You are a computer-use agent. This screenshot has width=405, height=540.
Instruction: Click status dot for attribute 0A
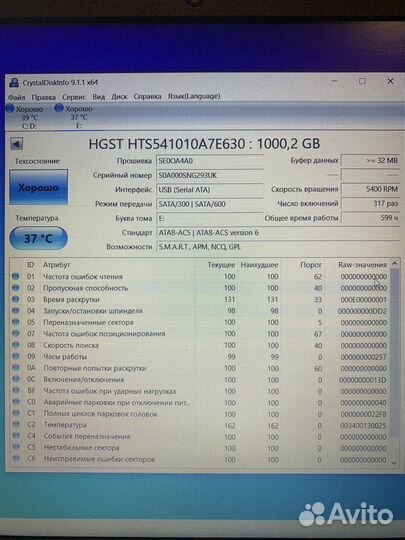pyautogui.click(x=16, y=368)
